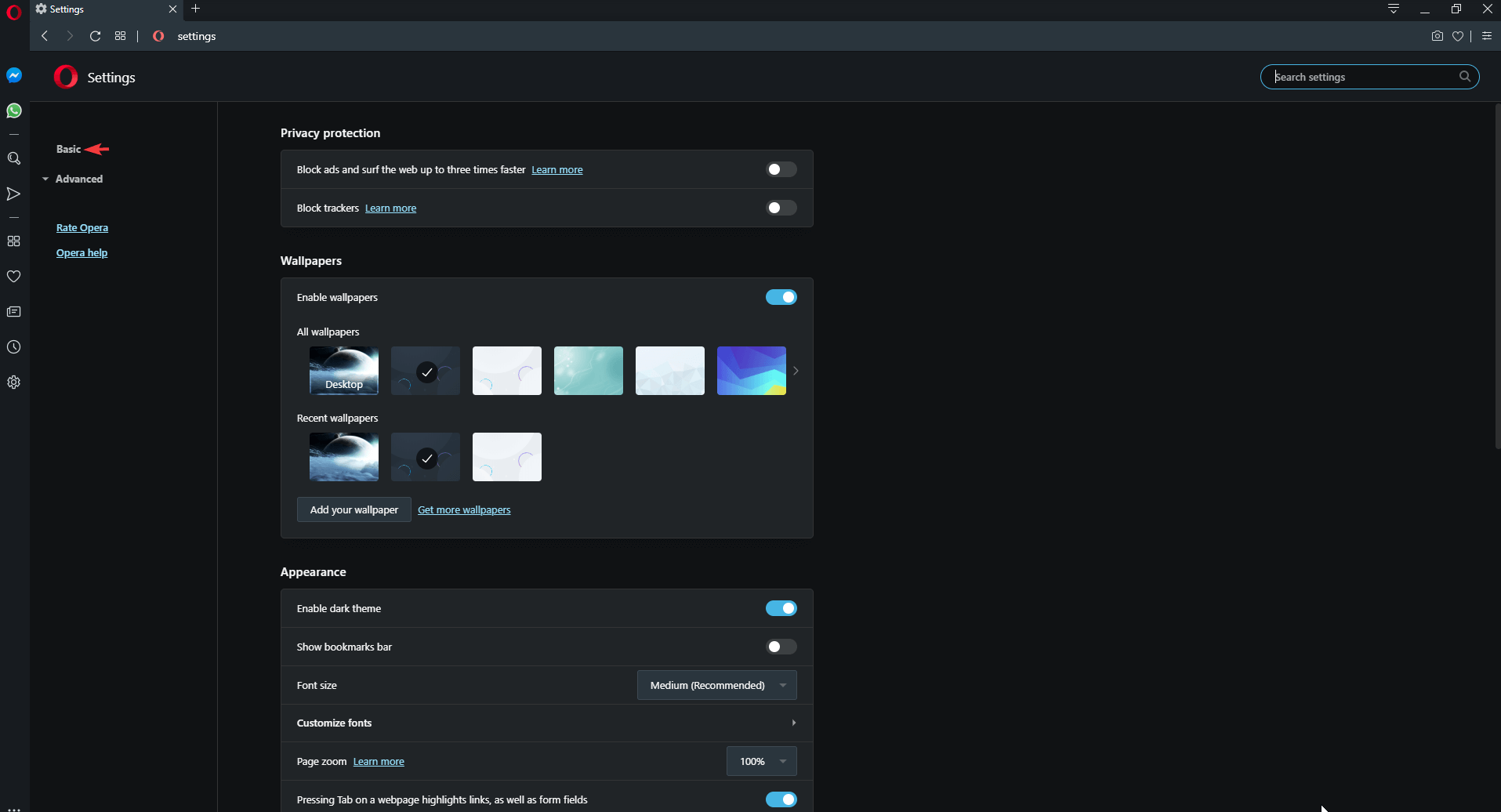This screenshot has width=1501, height=812.
Task: Open Facebook Messenger from the sidebar
Action: click(x=13, y=75)
